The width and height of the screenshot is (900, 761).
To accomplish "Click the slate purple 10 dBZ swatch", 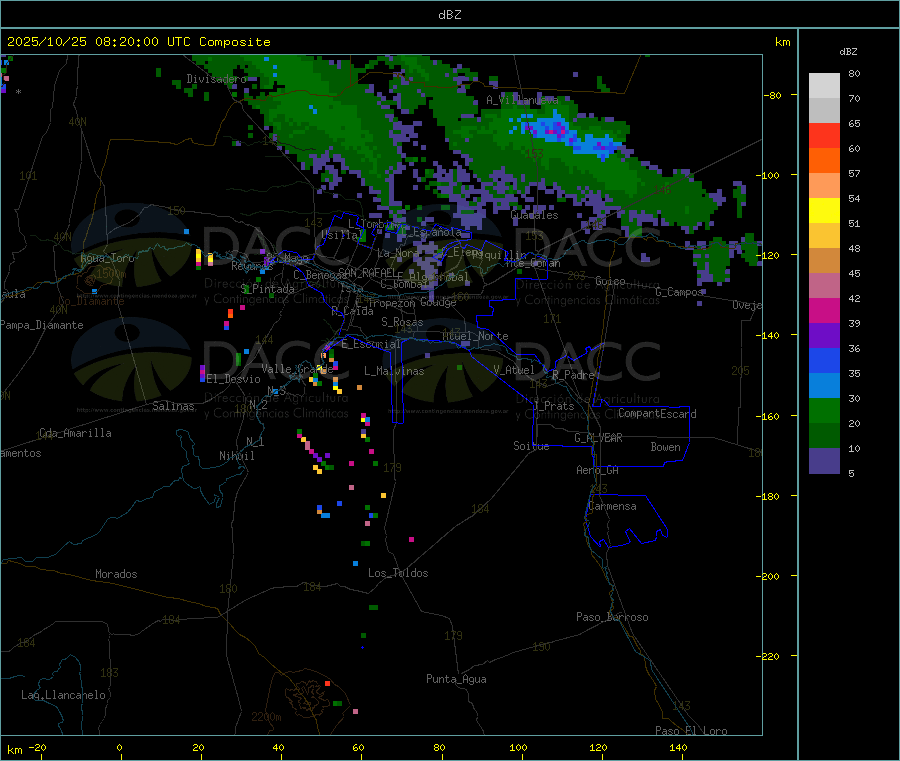I will (824, 461).
